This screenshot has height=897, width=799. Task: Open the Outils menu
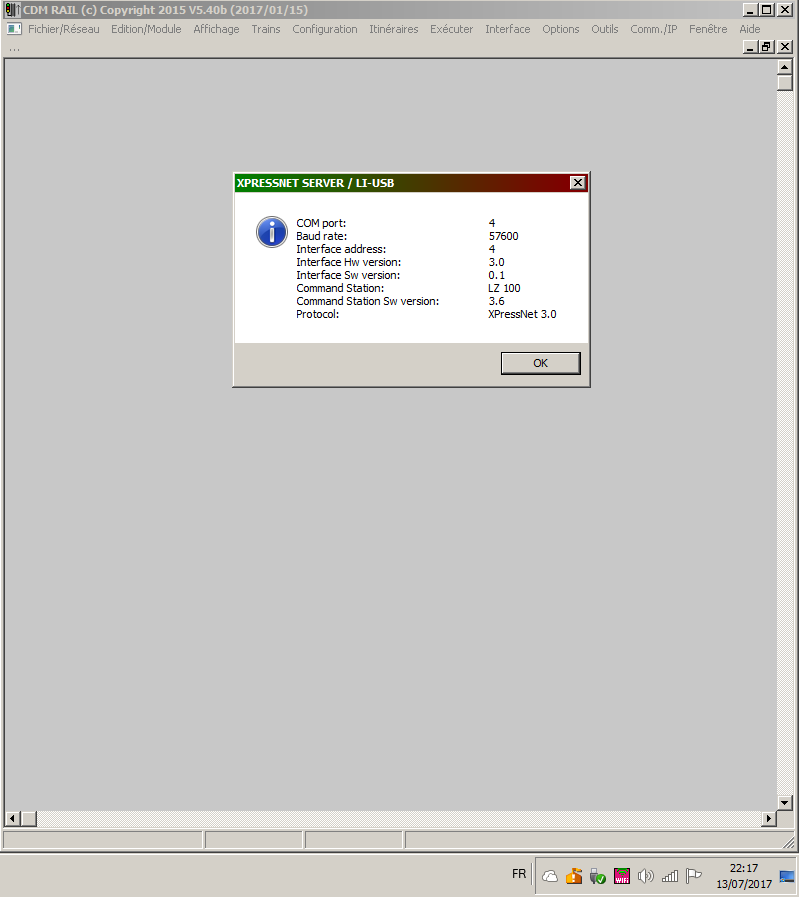tap(605, 29)
